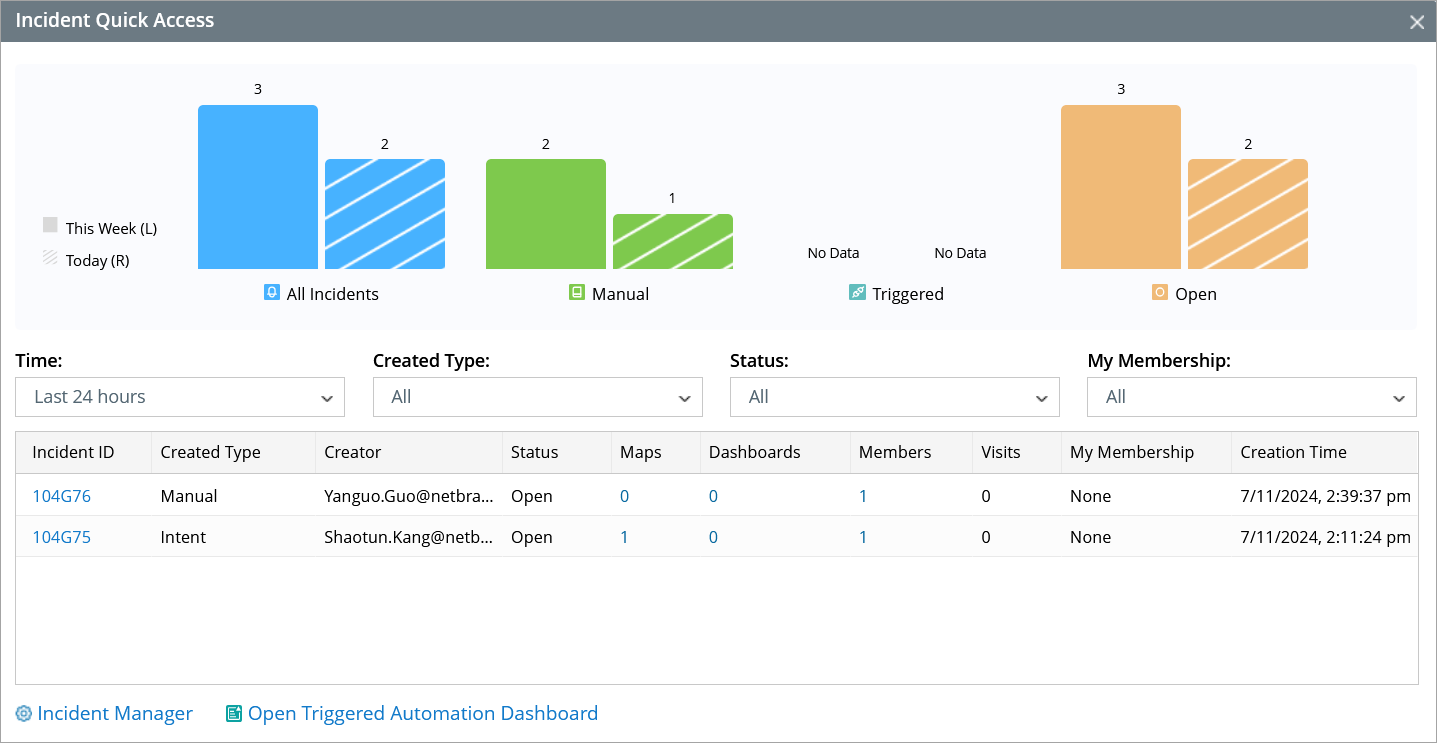Click the Incident ID column header
The height and width of the screenshot is (743, 1437).
(73, 452)
